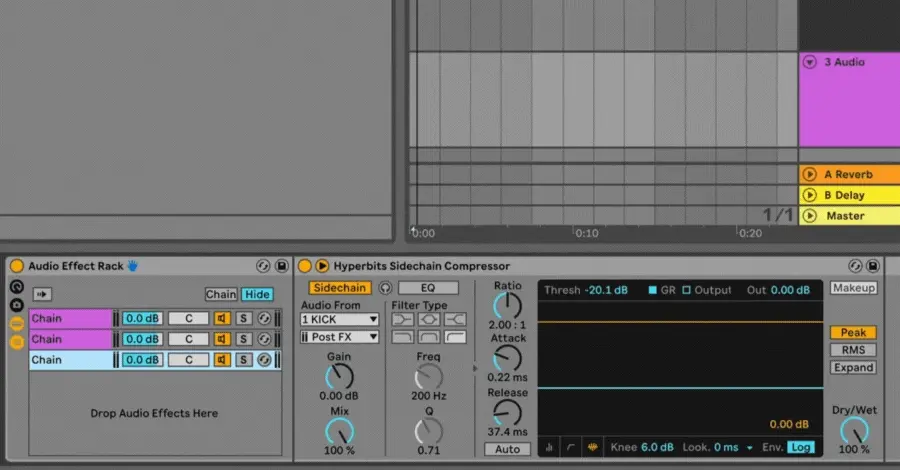900x470 pixels.
Task: Show the rack Macro controls icon
Action: [x=17, y=286]
